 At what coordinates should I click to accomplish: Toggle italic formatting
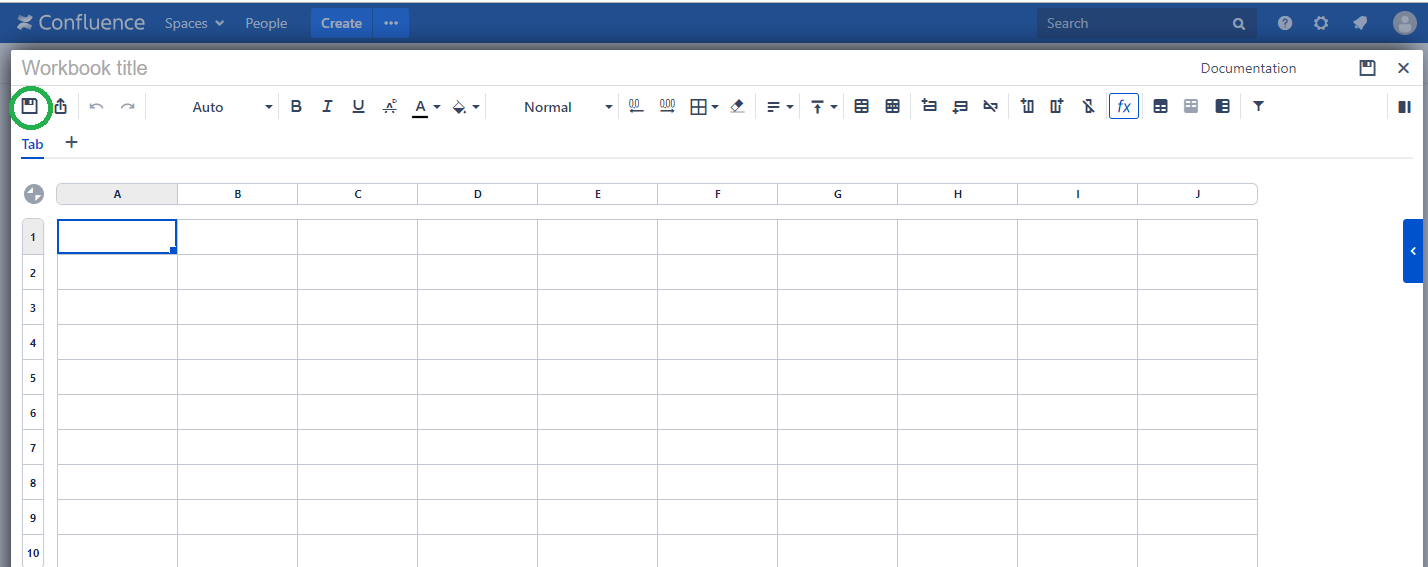click(x=327, y=106)
